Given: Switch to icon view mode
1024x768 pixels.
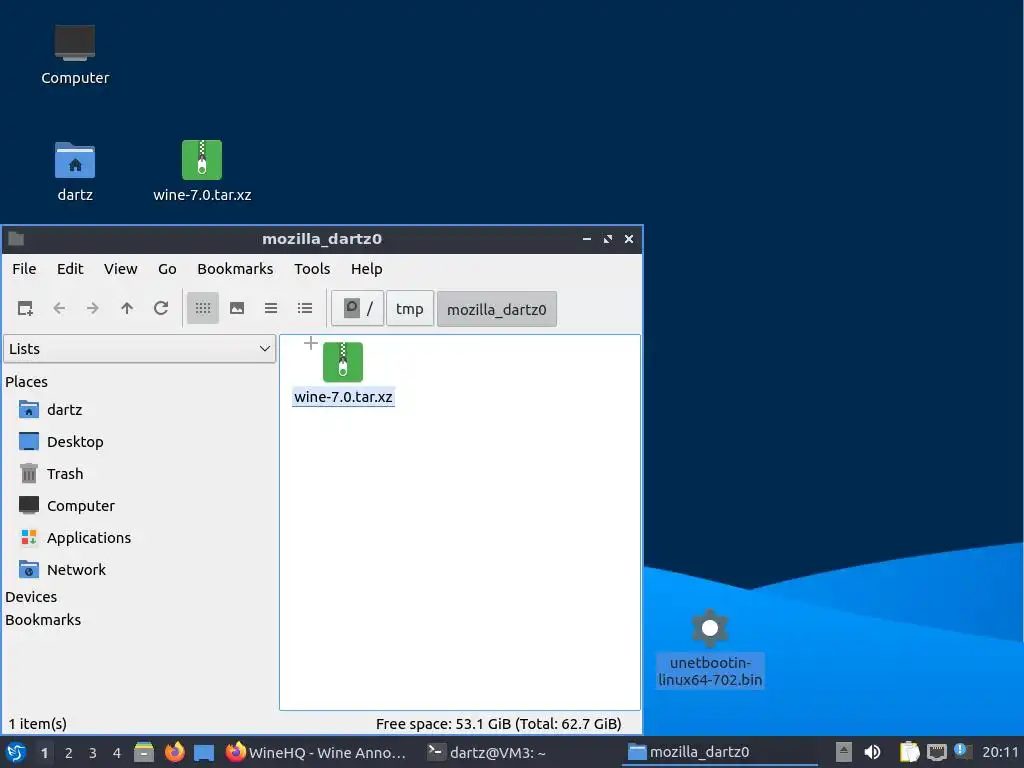Looking at the screenshot, I should pos(202,308).
